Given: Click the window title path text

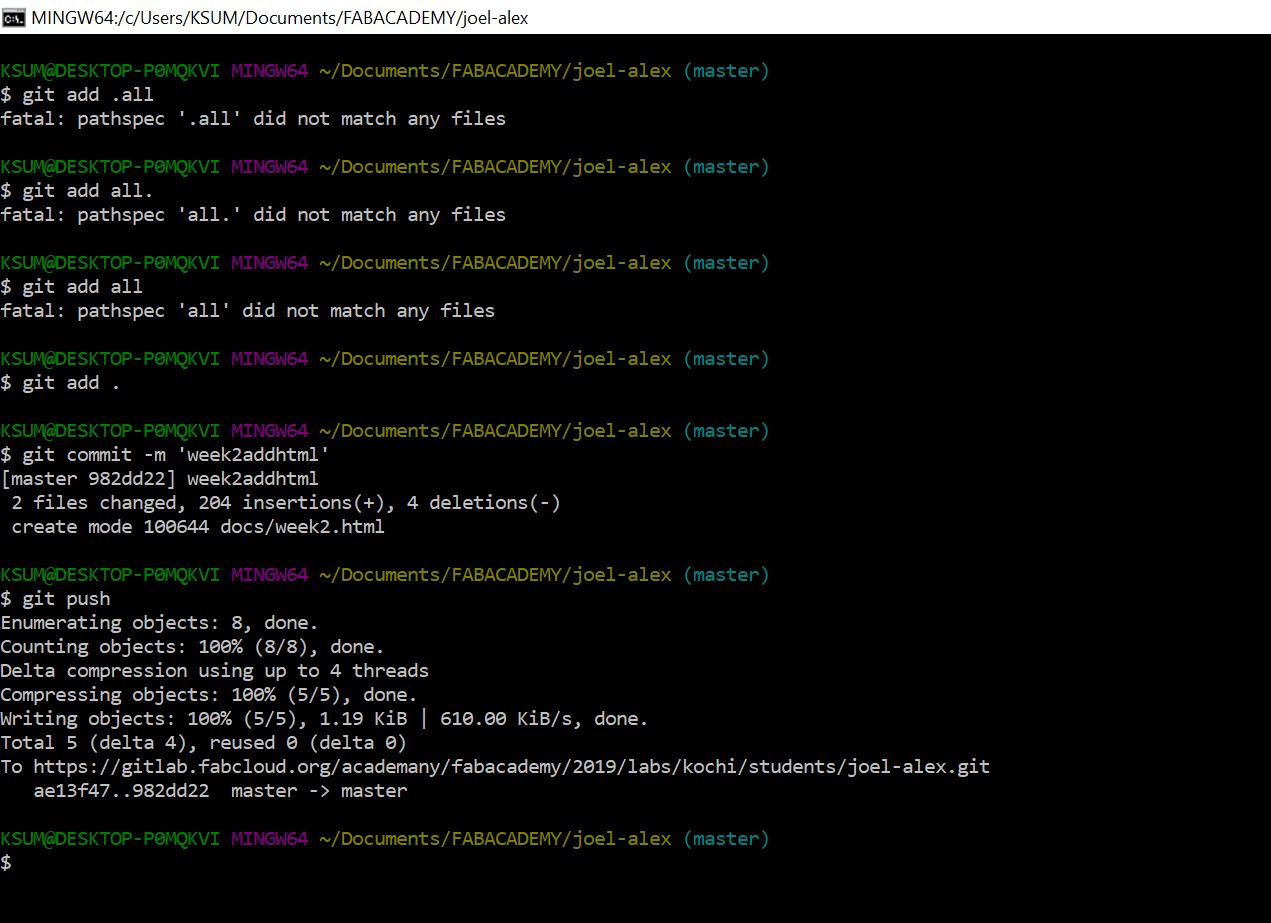Looking at the screenshot, I should tap(280, 17).
